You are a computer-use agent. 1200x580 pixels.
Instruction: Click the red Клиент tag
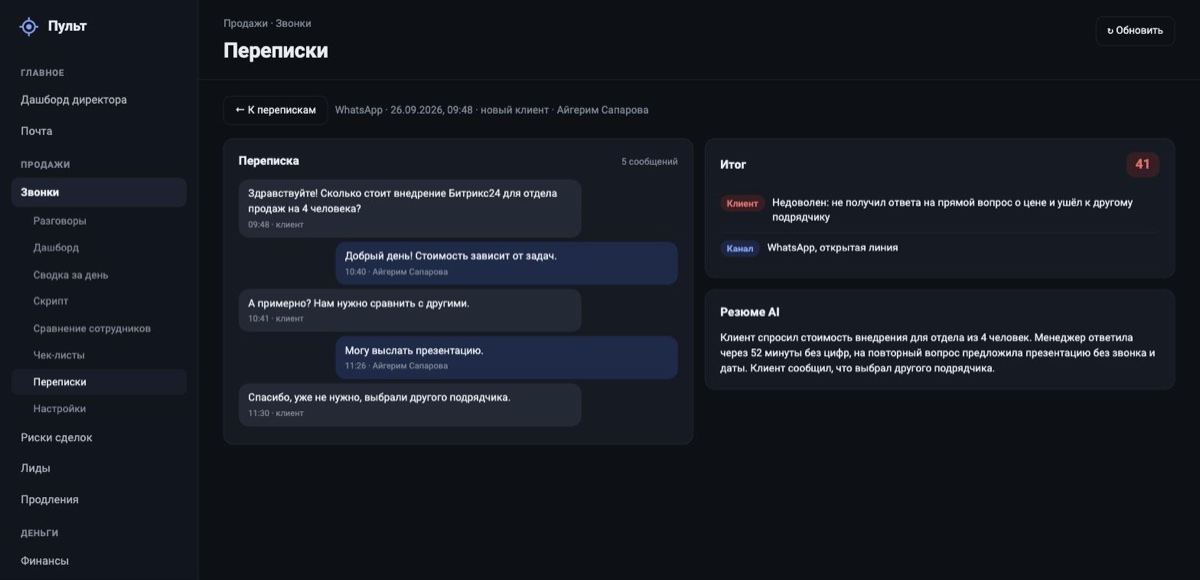tap(742, 203)
